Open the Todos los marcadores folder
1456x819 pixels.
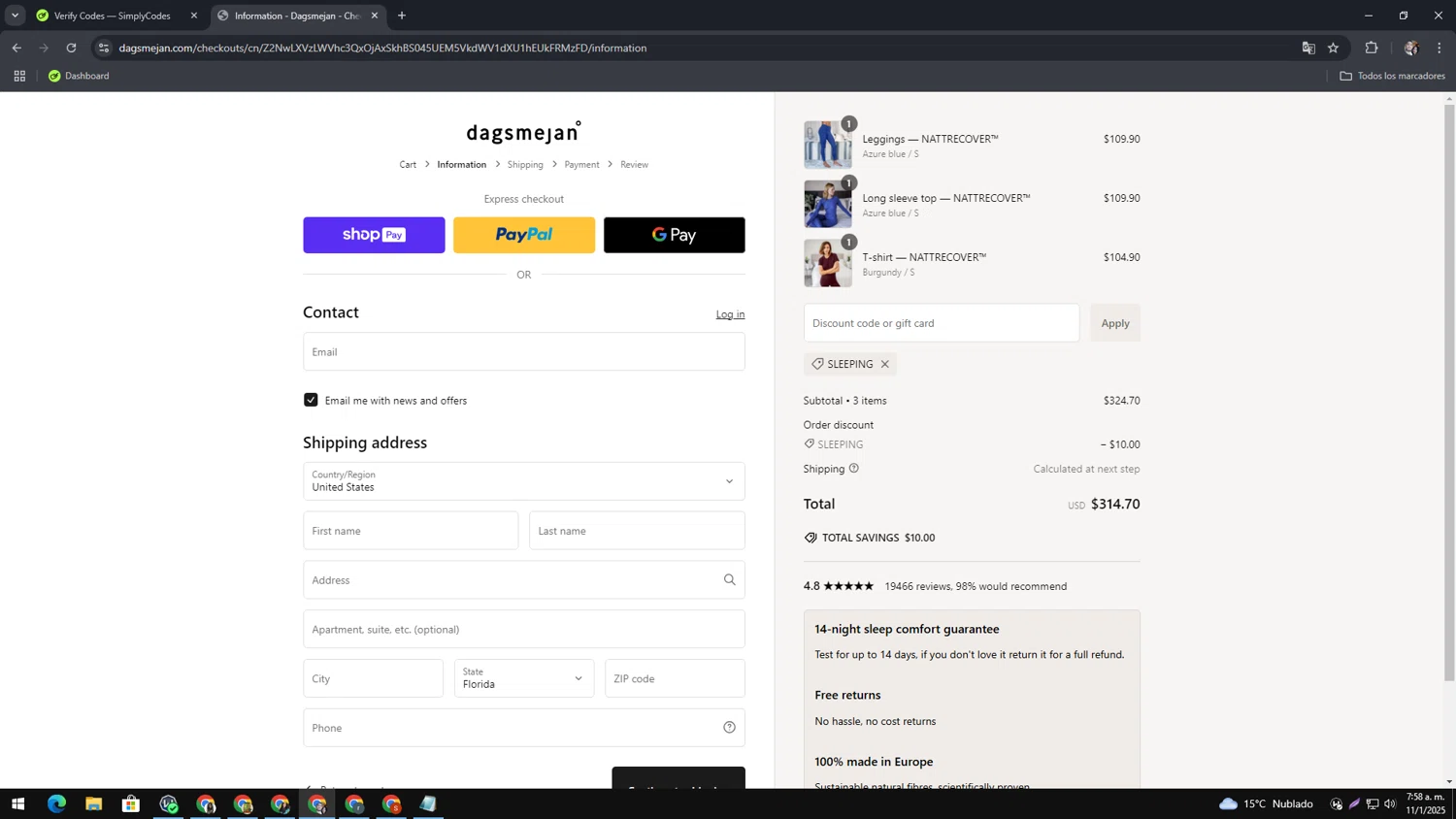1393,76
